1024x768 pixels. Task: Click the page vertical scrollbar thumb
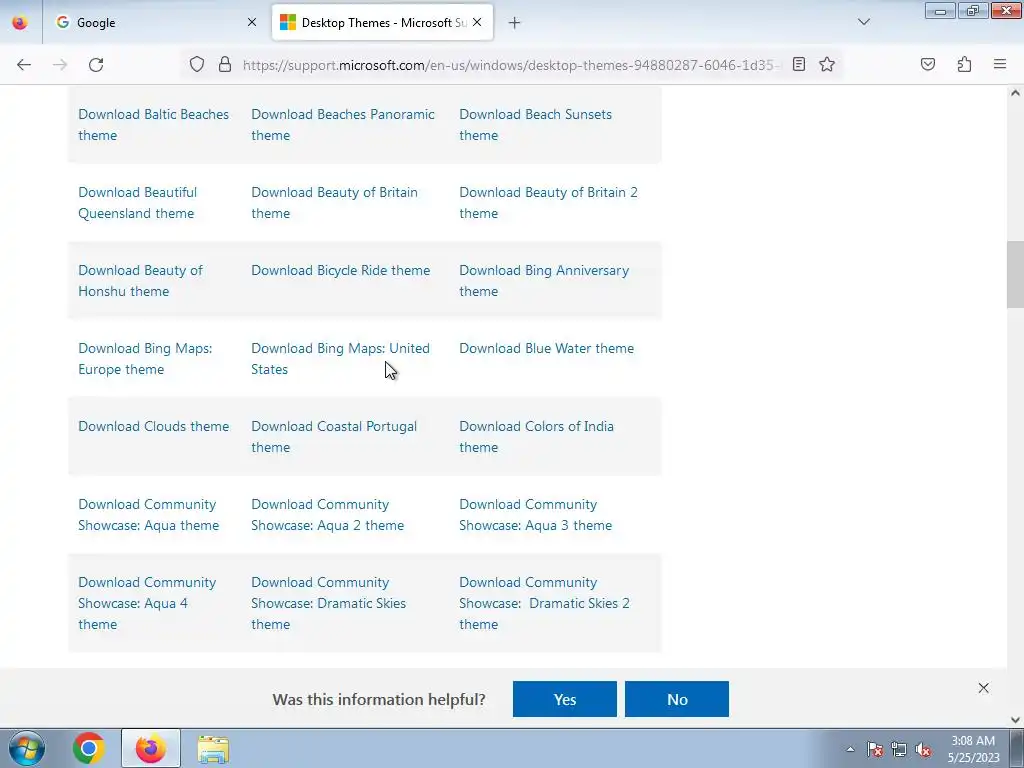coord(1015,274)
